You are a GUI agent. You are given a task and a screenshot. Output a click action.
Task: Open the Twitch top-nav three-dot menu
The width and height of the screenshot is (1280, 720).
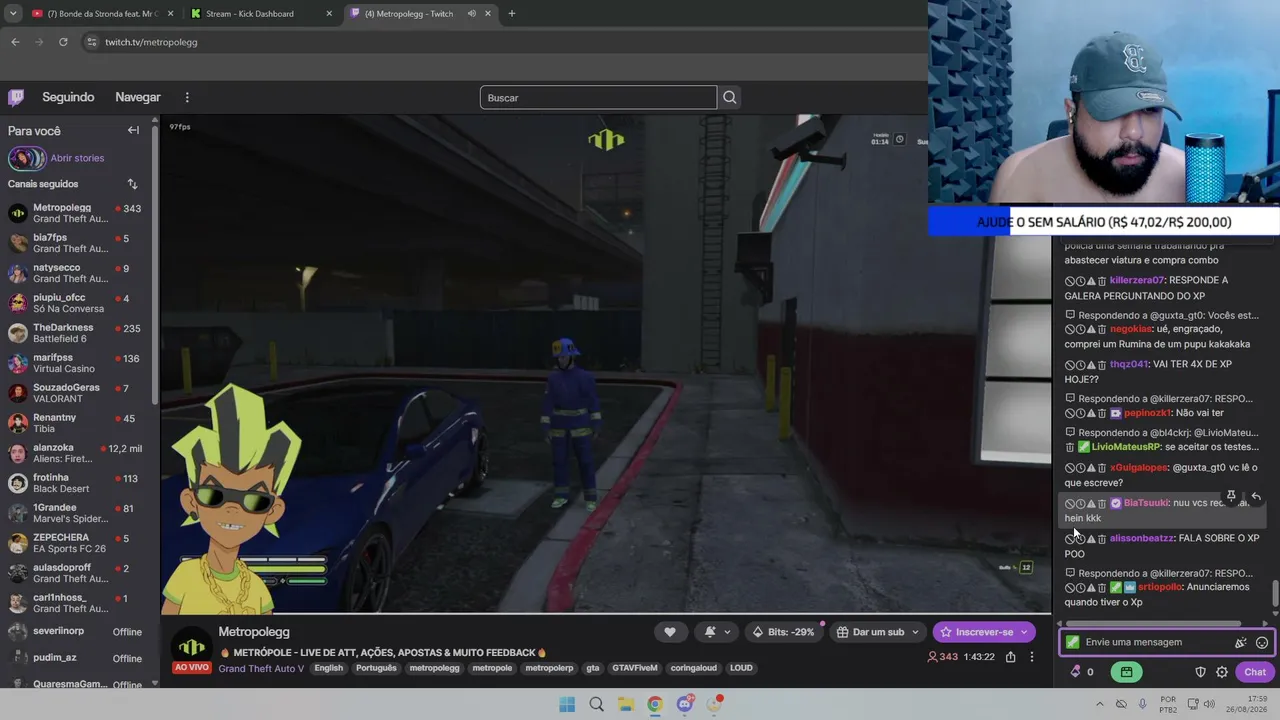click(x=187, y=97)
